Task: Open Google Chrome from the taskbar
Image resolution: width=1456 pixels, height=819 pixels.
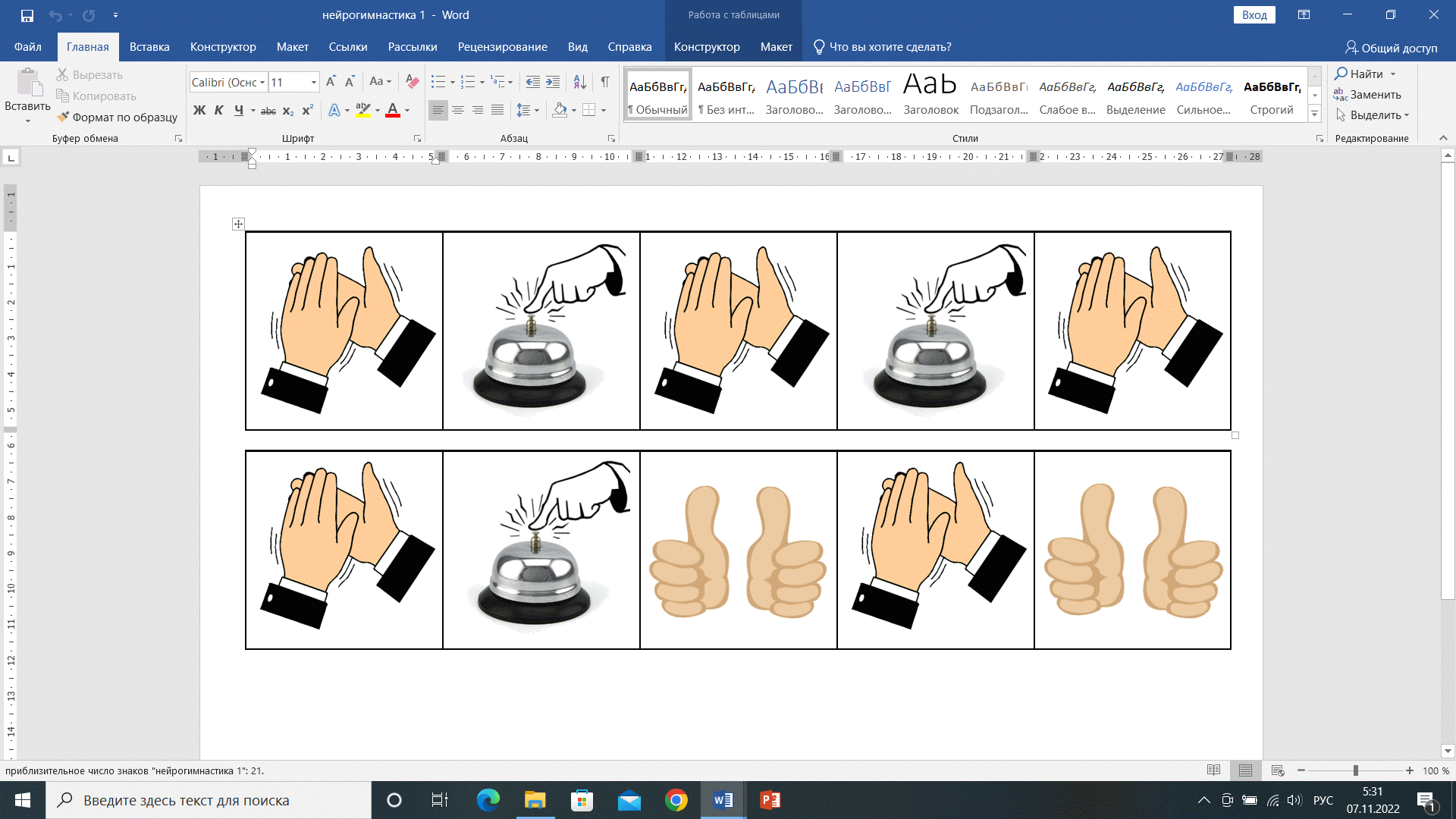Action: pos(676,800)
